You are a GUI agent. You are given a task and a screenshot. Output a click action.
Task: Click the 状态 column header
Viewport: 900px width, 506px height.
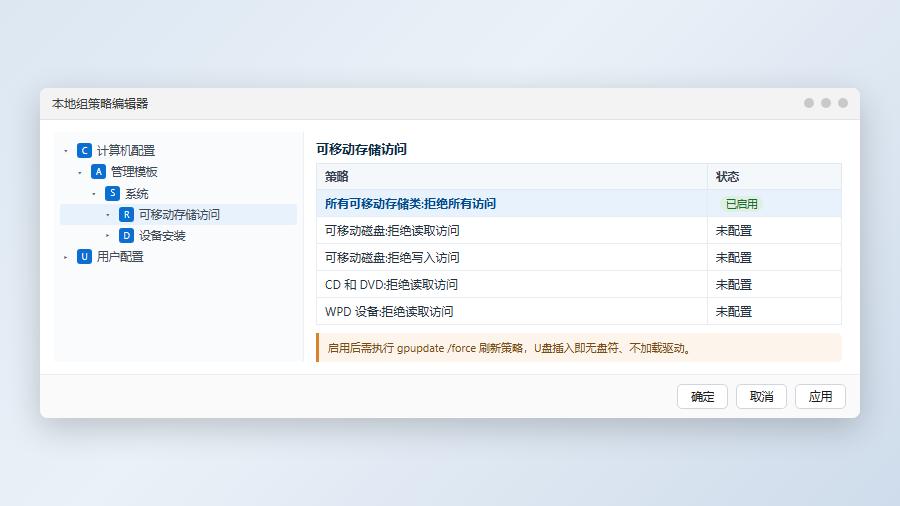pyautogui.click(x=774, y=177)
